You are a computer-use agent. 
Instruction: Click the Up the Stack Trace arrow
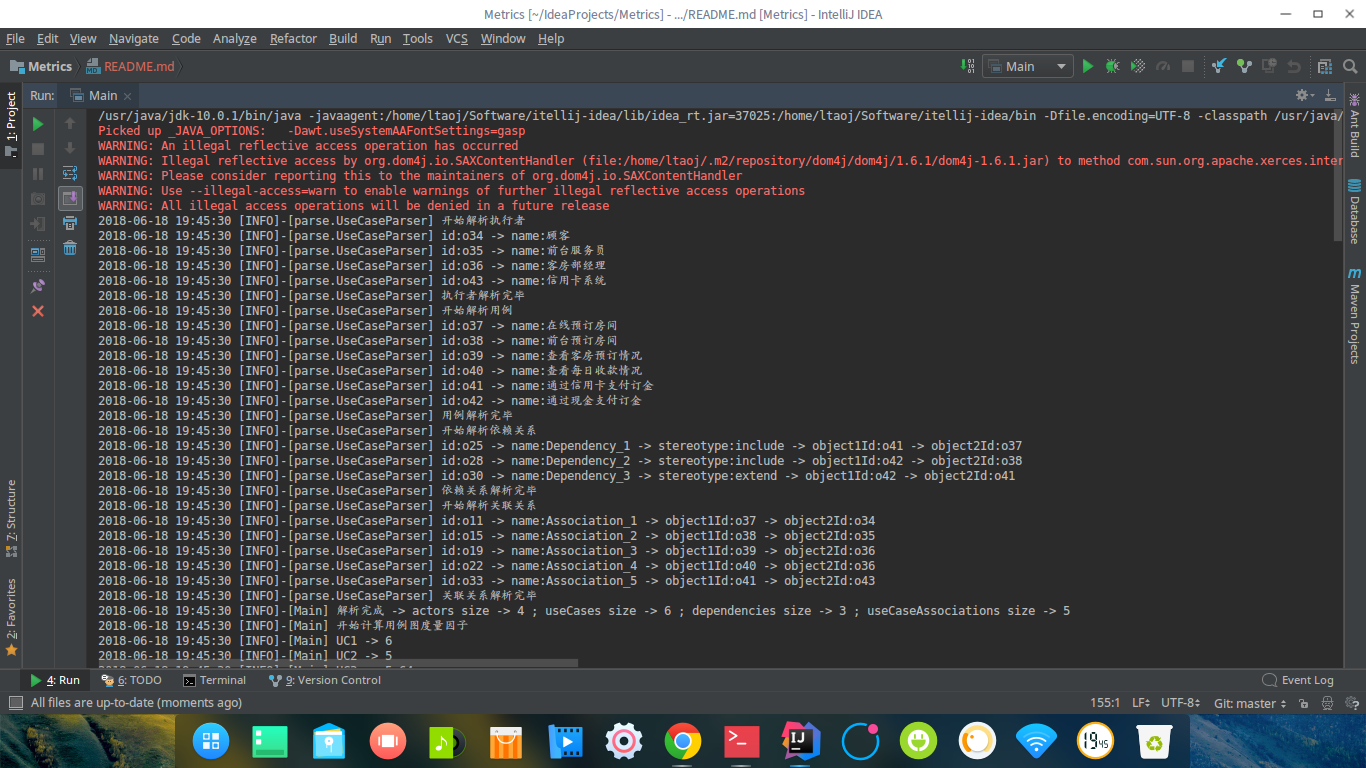[x=70, y=124]
